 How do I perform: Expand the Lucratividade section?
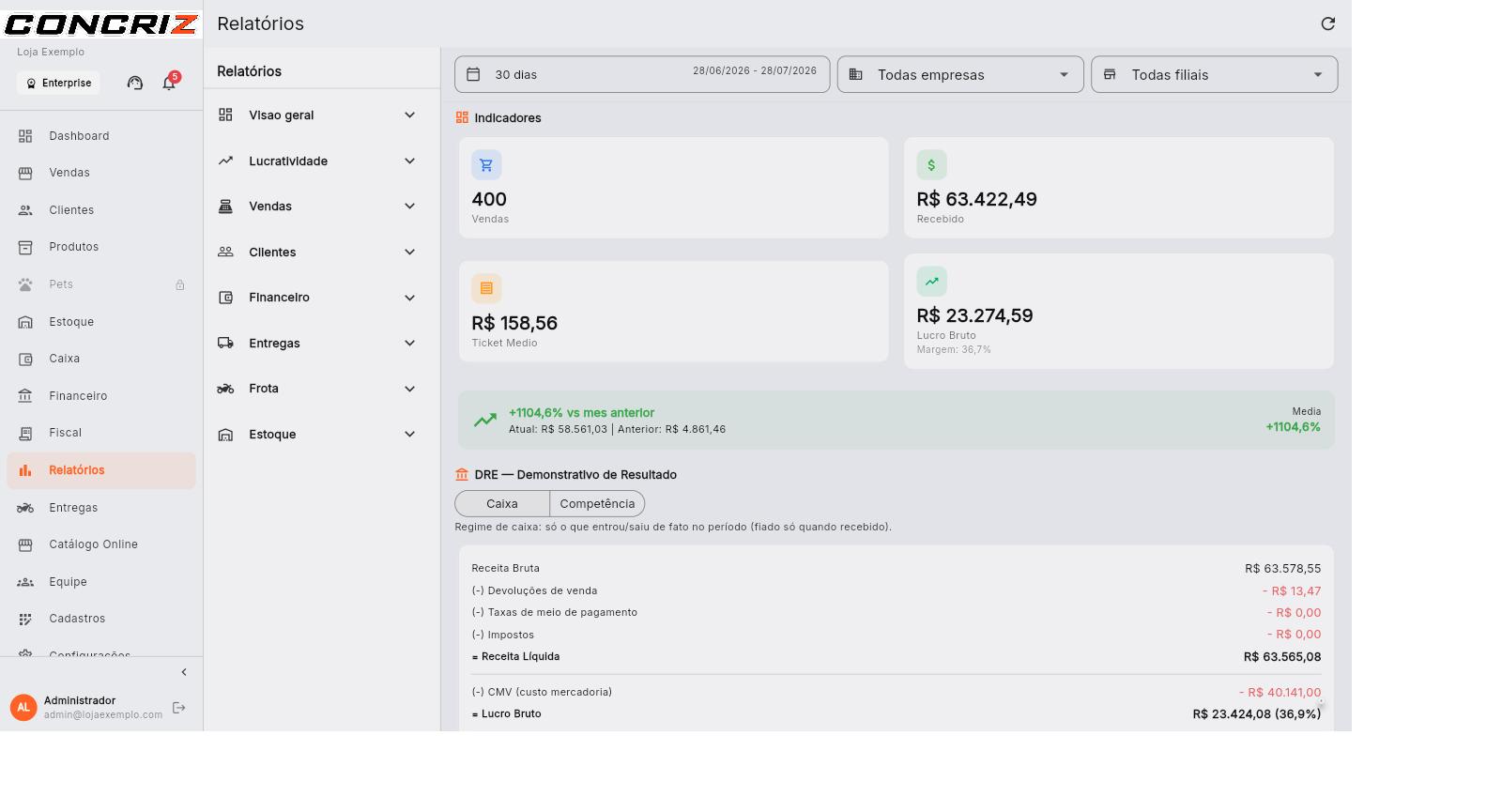click(x=321, y=161)
